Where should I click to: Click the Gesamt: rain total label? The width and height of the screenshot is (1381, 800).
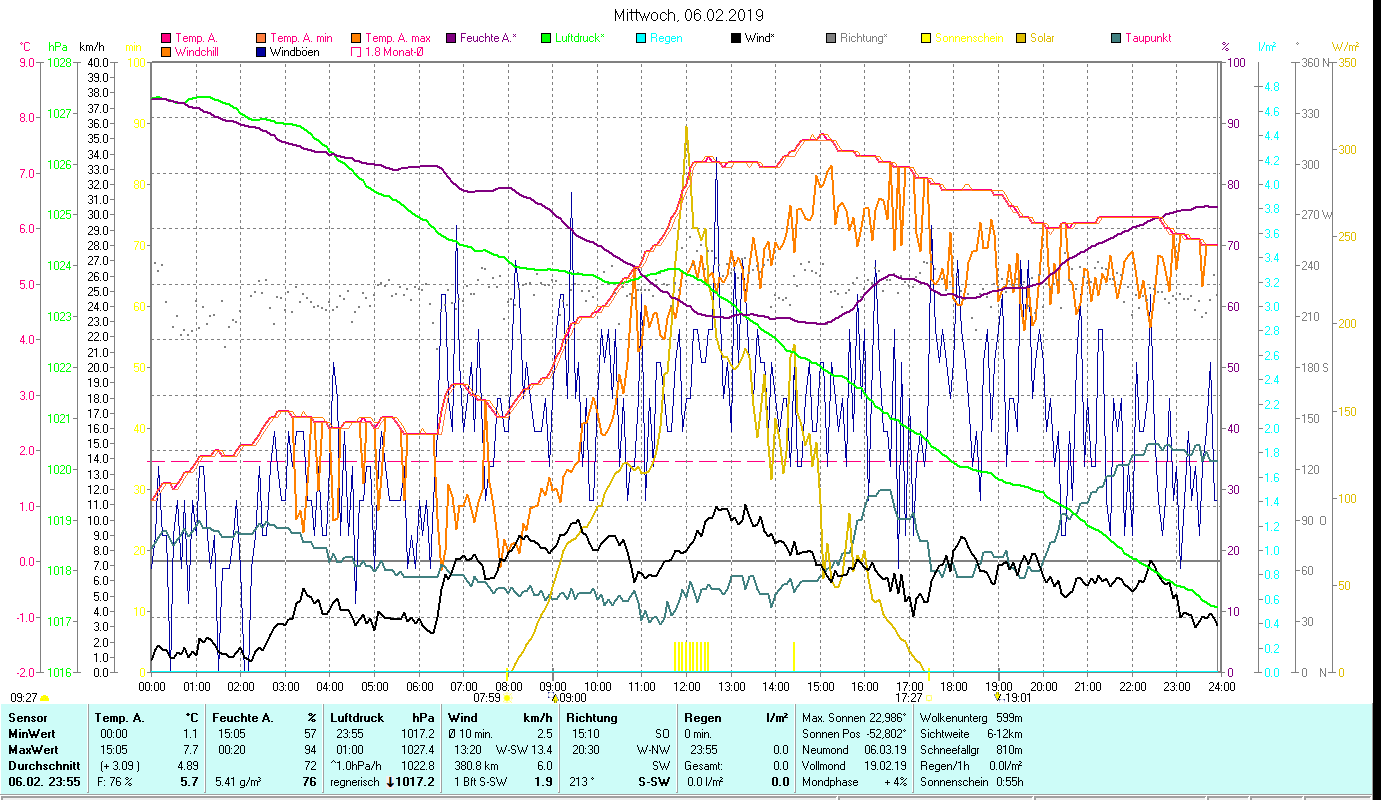point(703,765)
